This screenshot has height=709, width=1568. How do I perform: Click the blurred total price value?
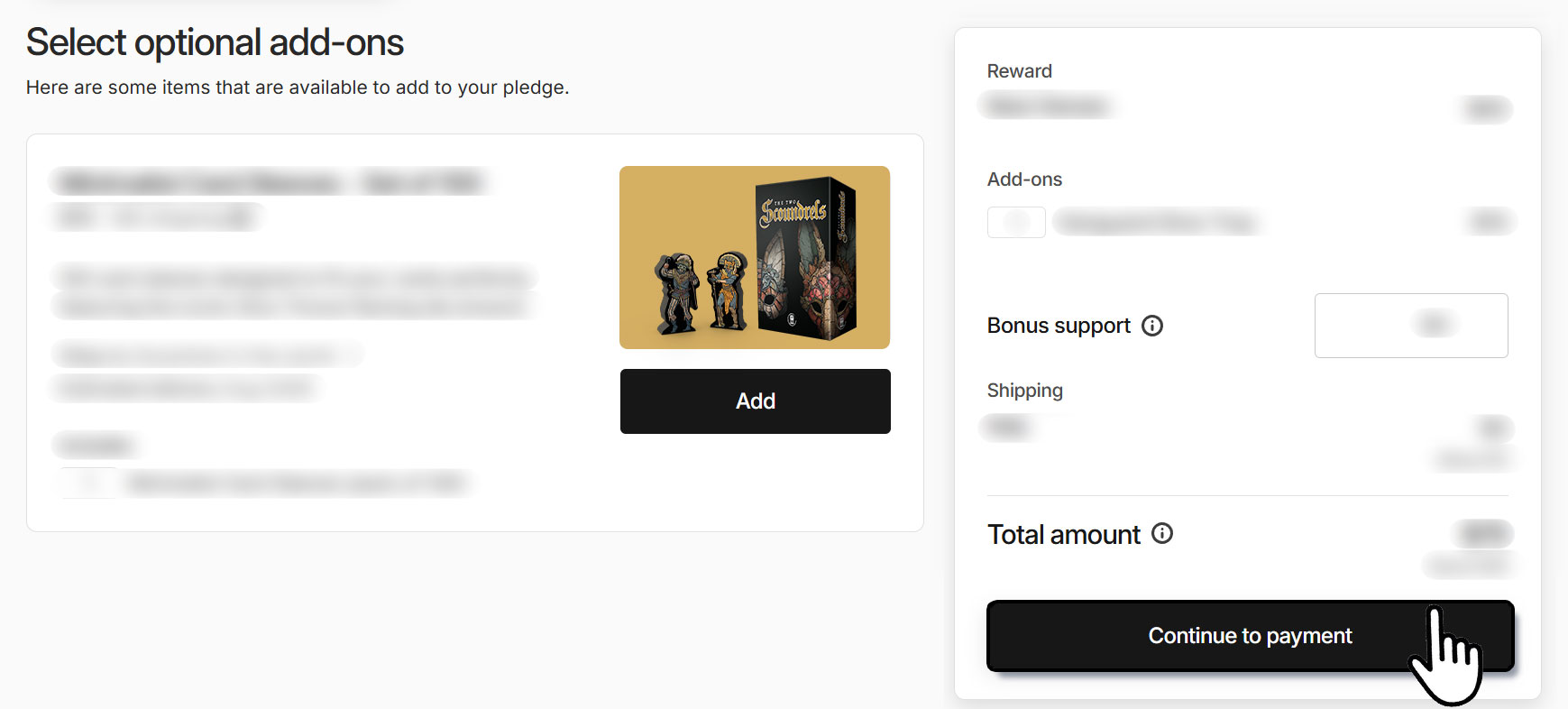[x=1483, y=534]
